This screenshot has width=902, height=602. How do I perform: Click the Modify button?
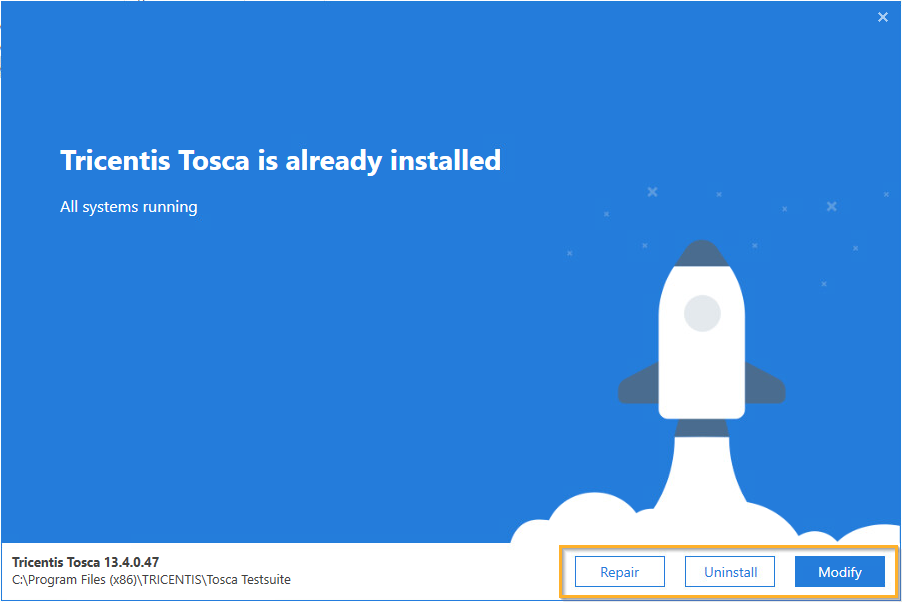840,571
